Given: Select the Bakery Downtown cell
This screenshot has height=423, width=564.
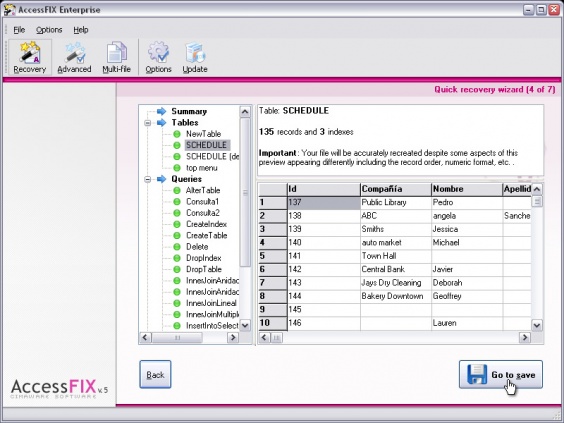Looking at the screenshot, I should [x=396, y=296].
